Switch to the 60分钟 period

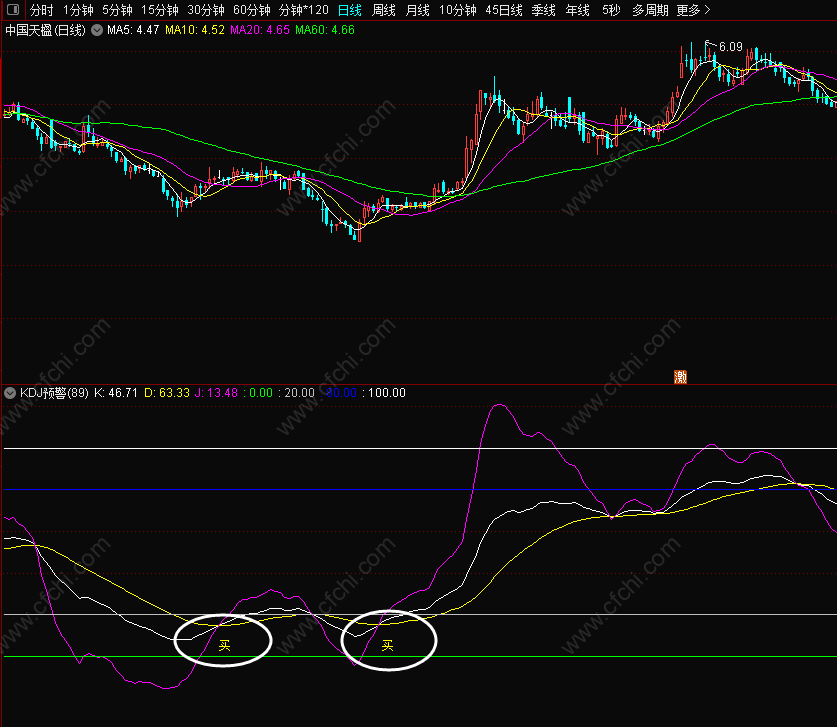point(251,10)
